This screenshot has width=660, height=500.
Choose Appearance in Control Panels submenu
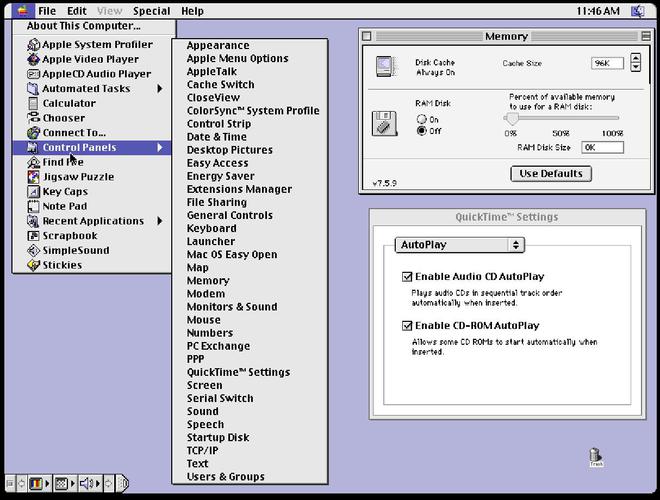[x=250, y=45]
